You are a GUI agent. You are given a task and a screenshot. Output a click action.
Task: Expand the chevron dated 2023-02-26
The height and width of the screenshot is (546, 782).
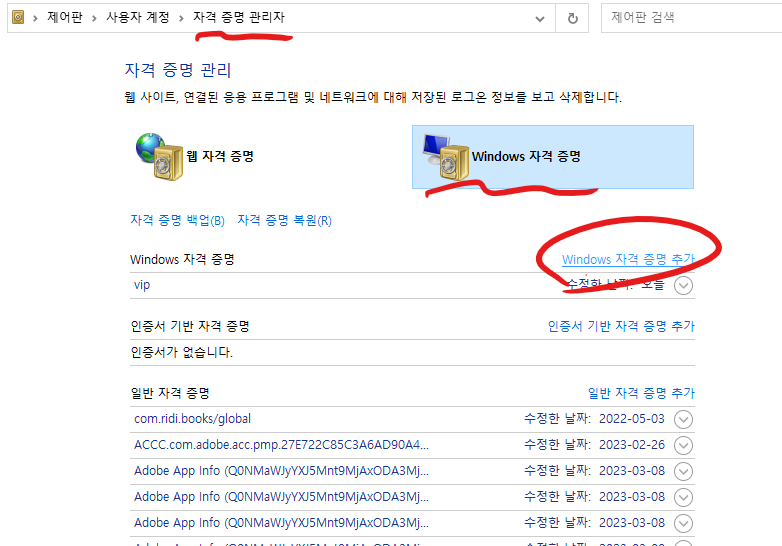point(683,445)
